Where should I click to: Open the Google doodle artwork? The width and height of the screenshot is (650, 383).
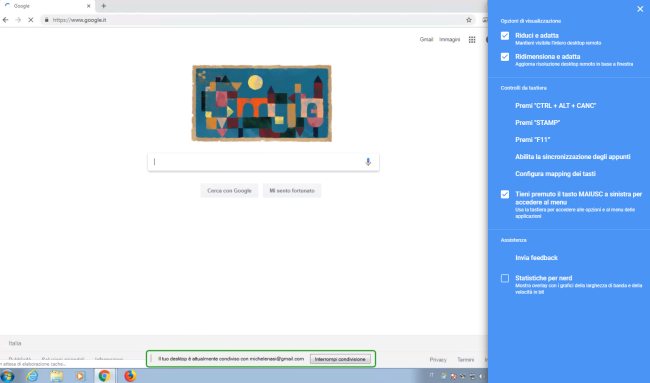point(262,103)
